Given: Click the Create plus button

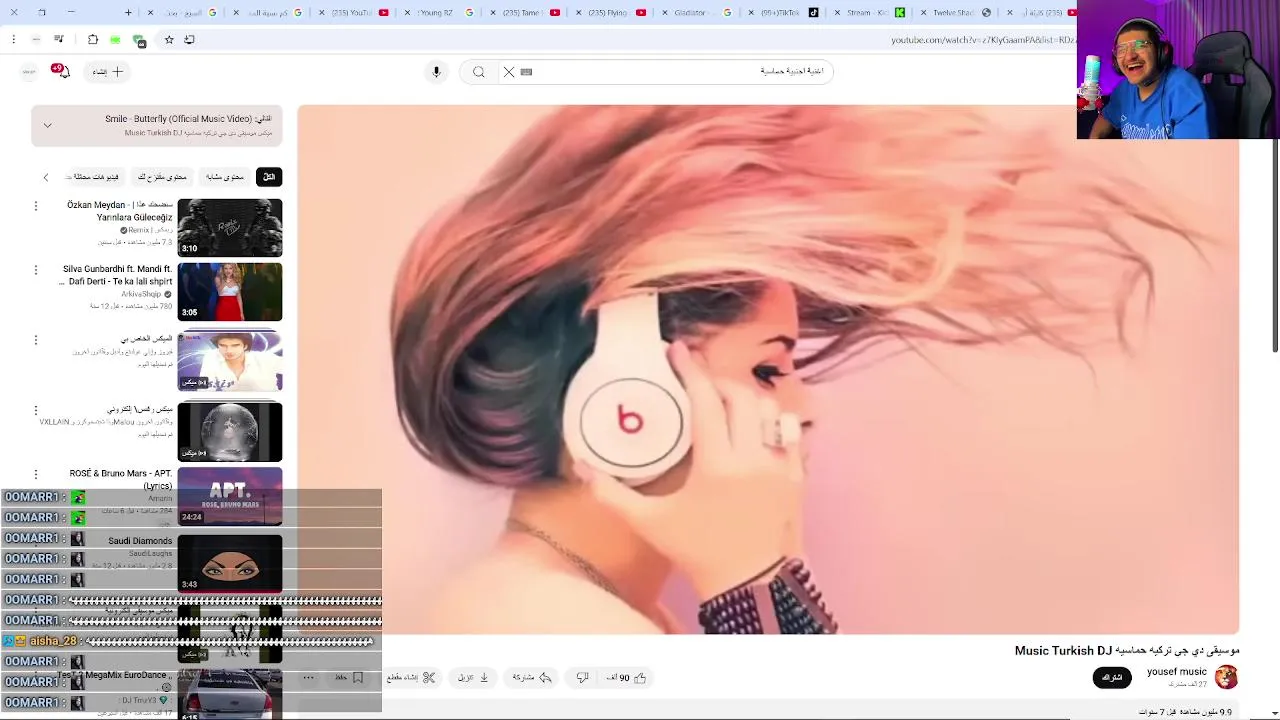Looking at the screenshot, I should click(107, 72).
